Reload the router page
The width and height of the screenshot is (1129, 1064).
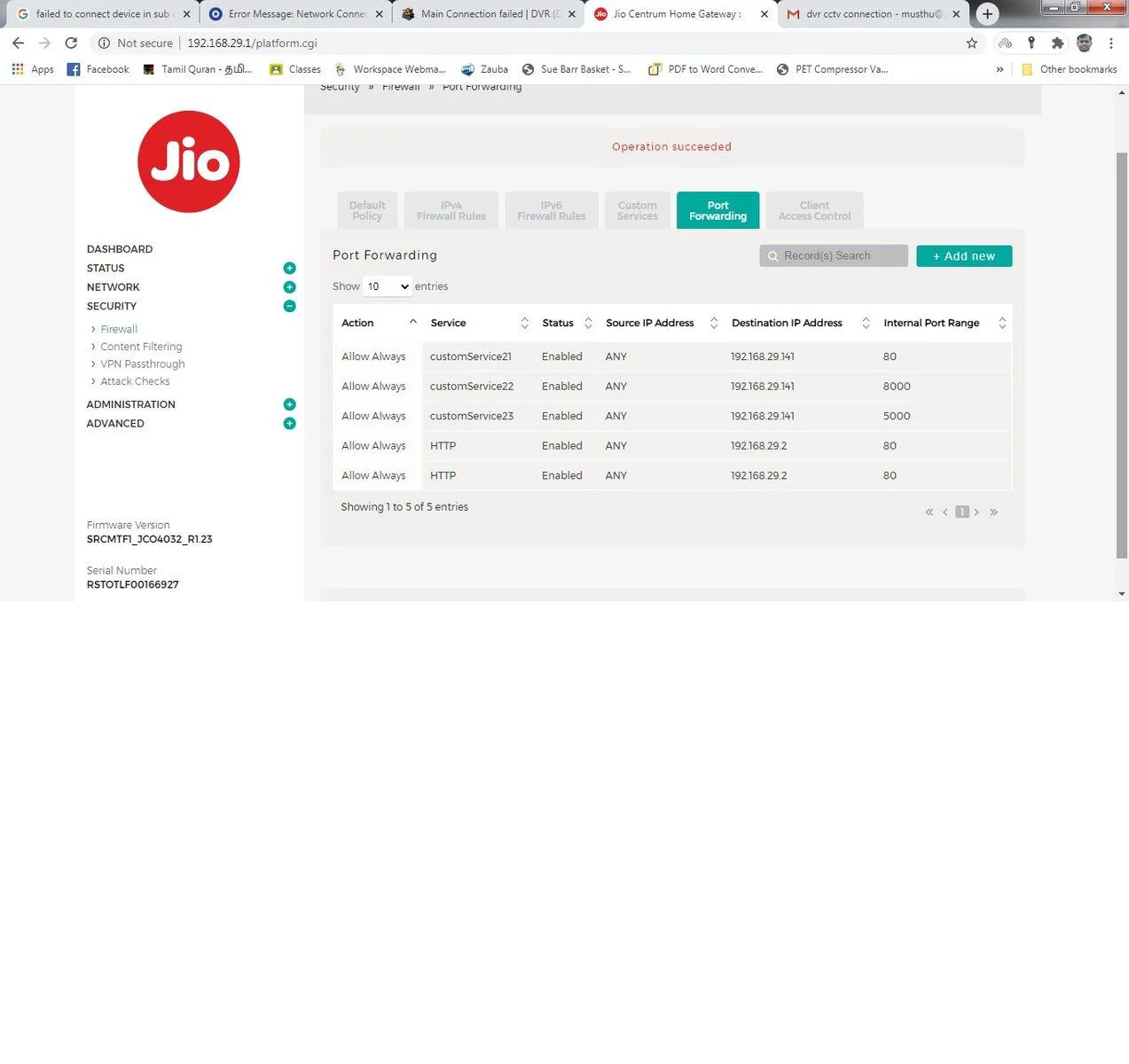tap(71, 43)
